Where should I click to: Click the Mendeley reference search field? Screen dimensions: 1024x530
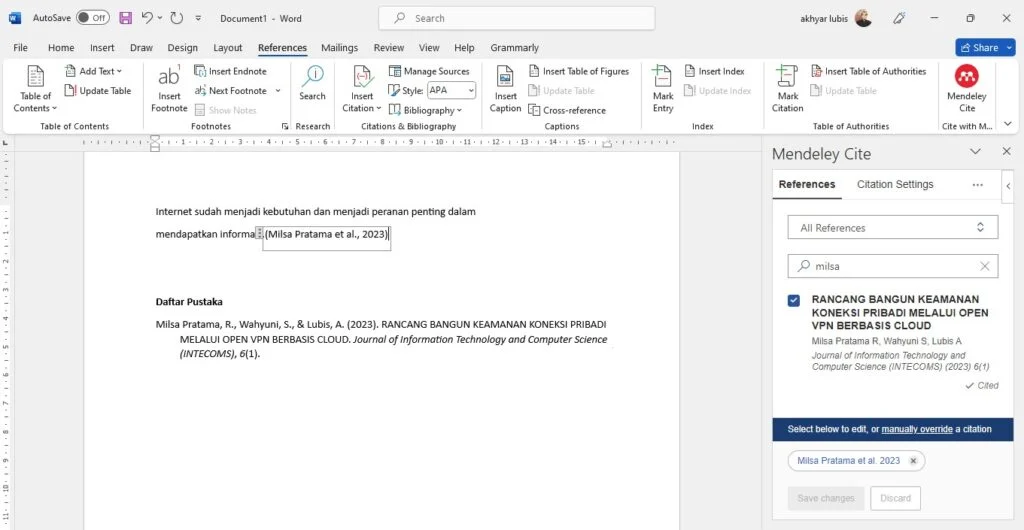point(892,266)
